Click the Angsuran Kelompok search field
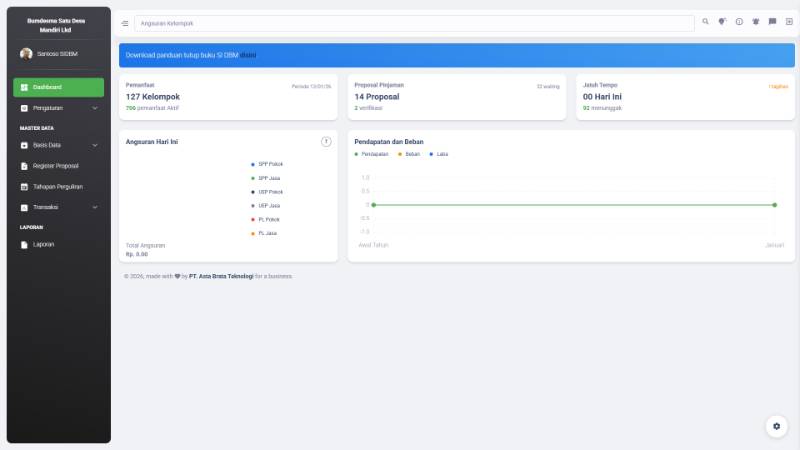Screen dimensions: 800x450 click(x=414, y=23)
